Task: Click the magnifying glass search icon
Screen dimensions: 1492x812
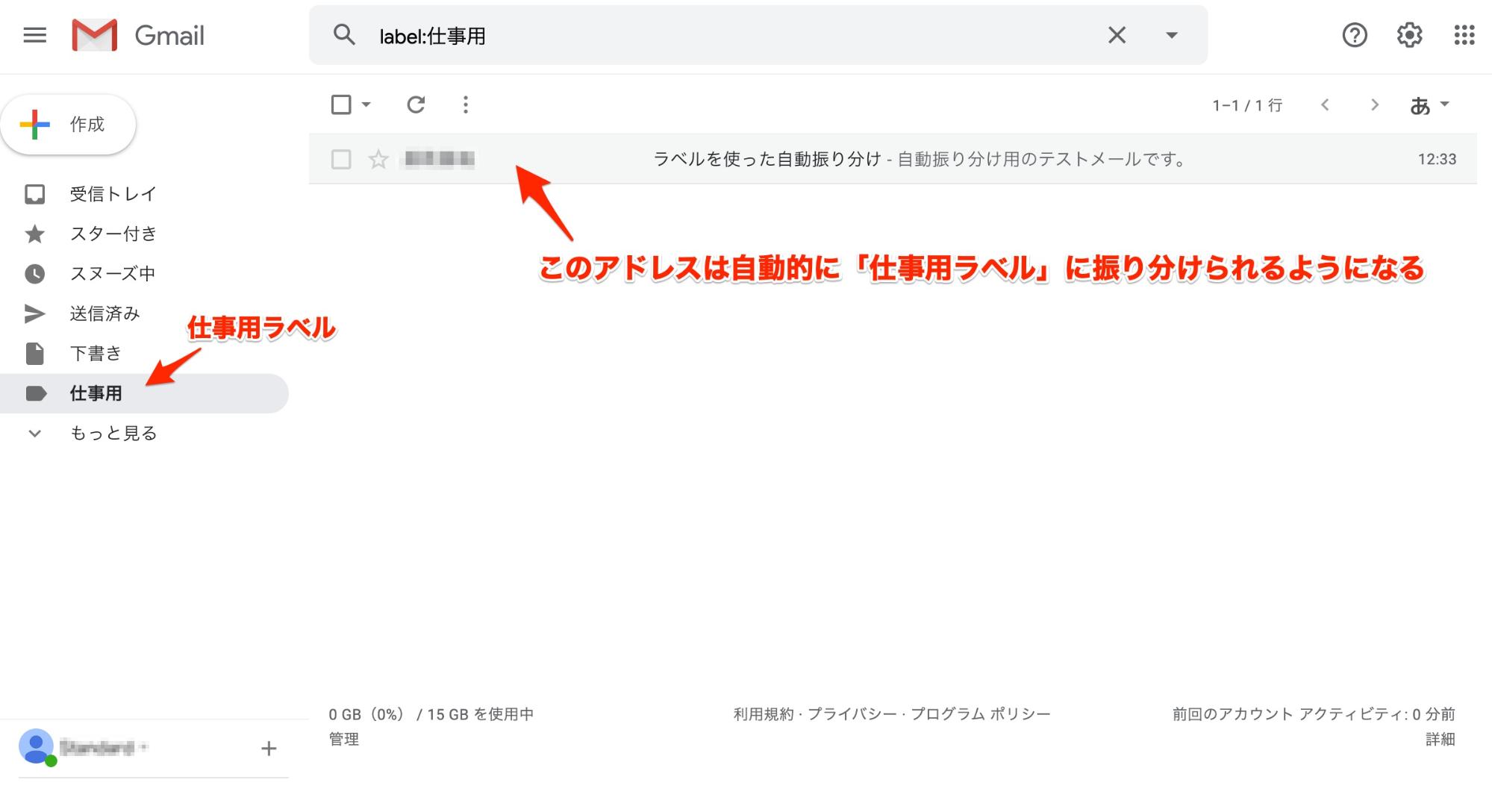Action: tap(344, 35)
